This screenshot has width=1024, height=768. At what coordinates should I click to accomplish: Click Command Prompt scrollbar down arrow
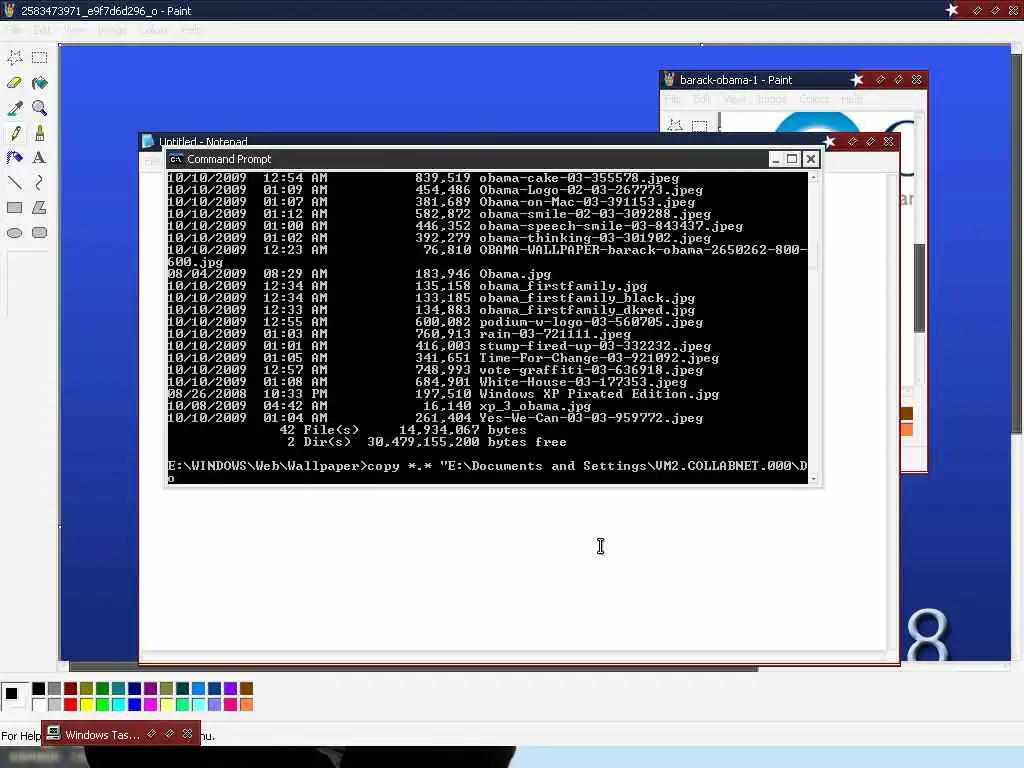point(814,479)
